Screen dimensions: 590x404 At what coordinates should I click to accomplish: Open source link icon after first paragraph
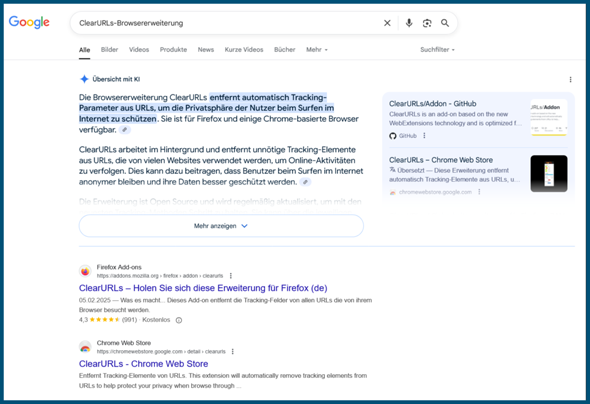point(125,130)
